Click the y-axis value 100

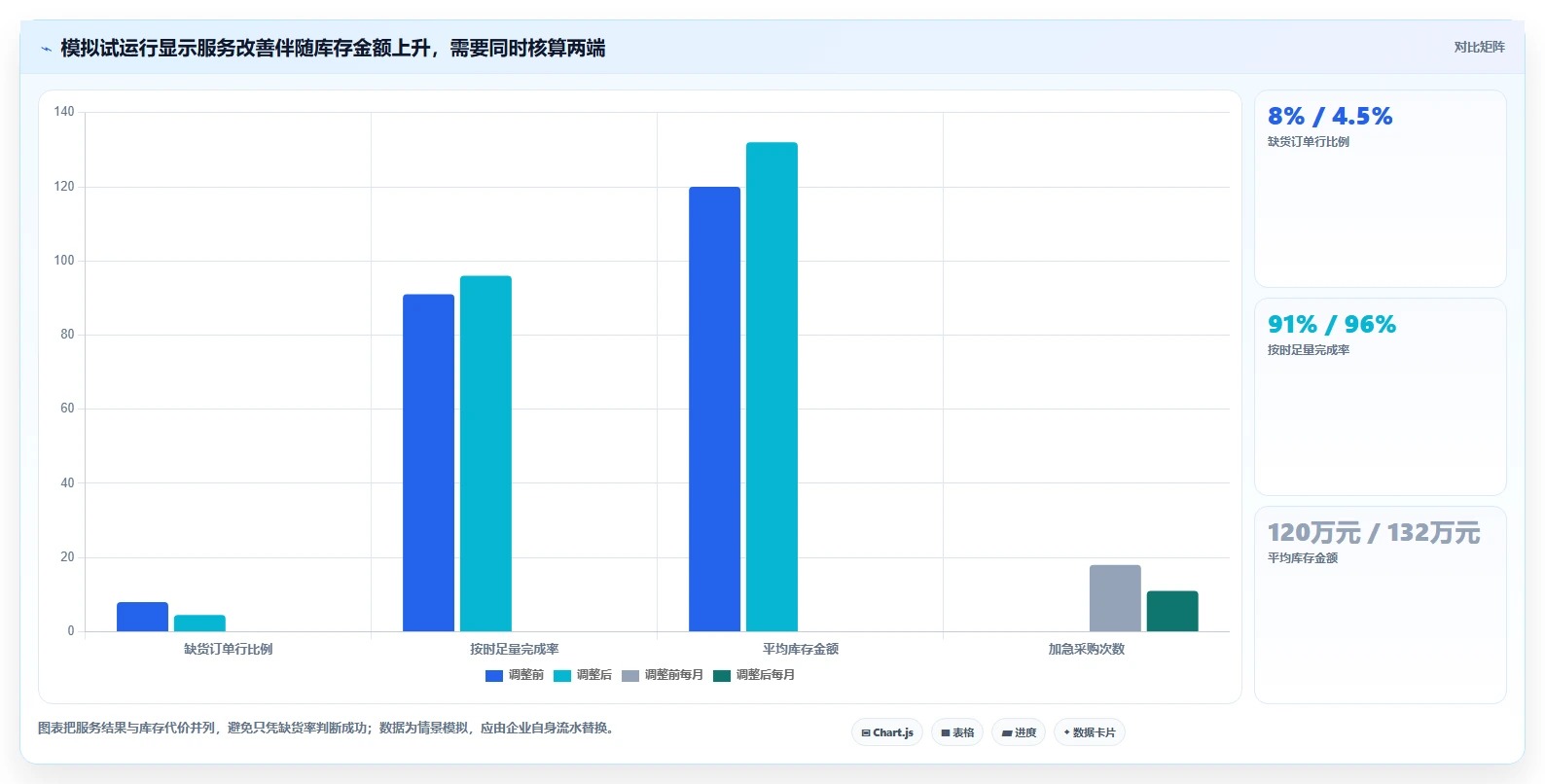point(64,261)
